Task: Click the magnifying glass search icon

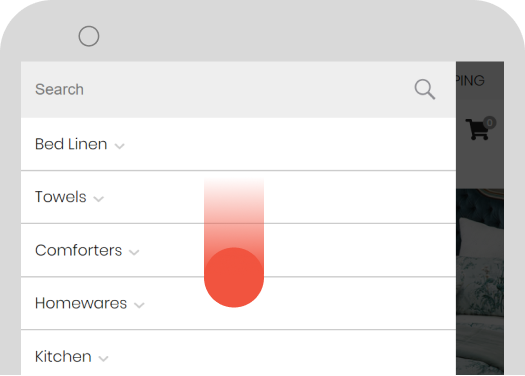Action: point(425,89)
